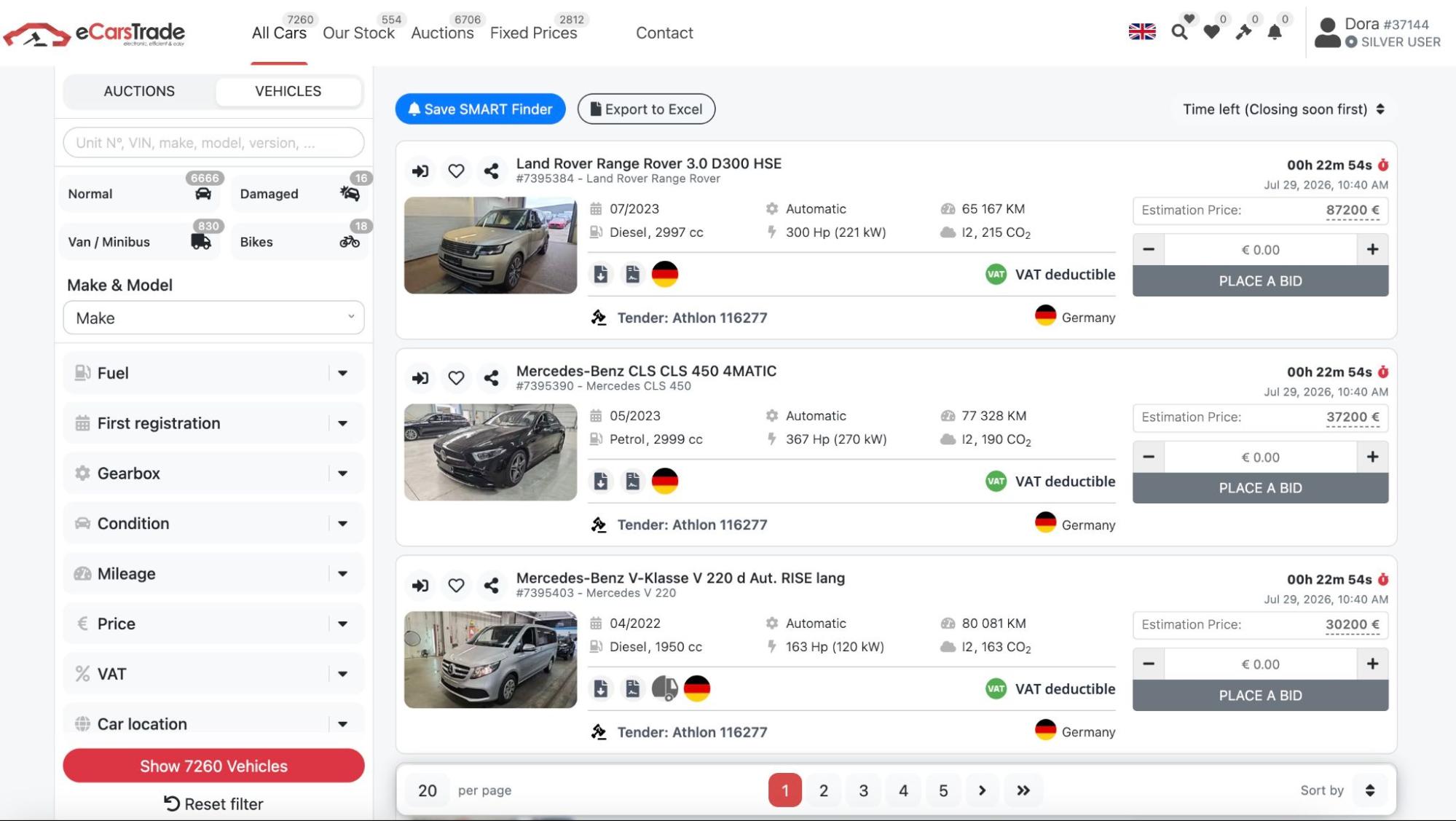Image resolution: width=1456 pixels, height=821 pixels.
Task: Toggle the Bikes filter
Action: (300, 241)
